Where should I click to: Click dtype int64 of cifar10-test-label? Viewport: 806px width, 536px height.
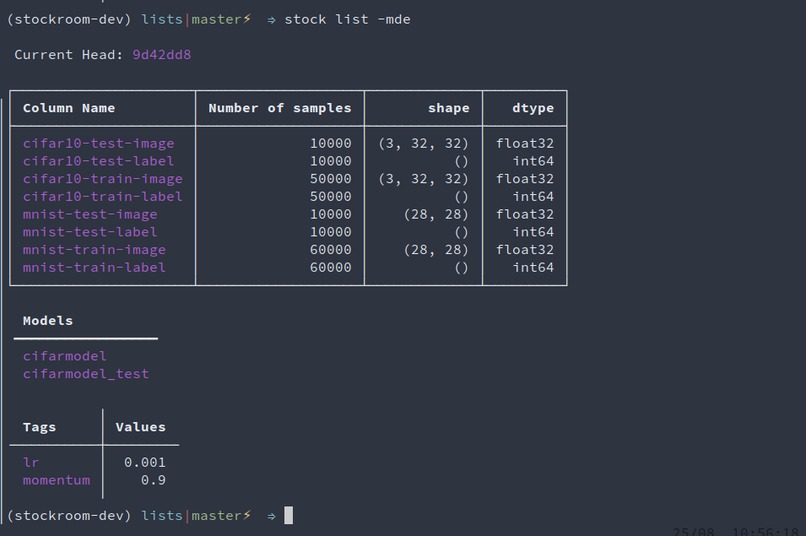point(533,161)
